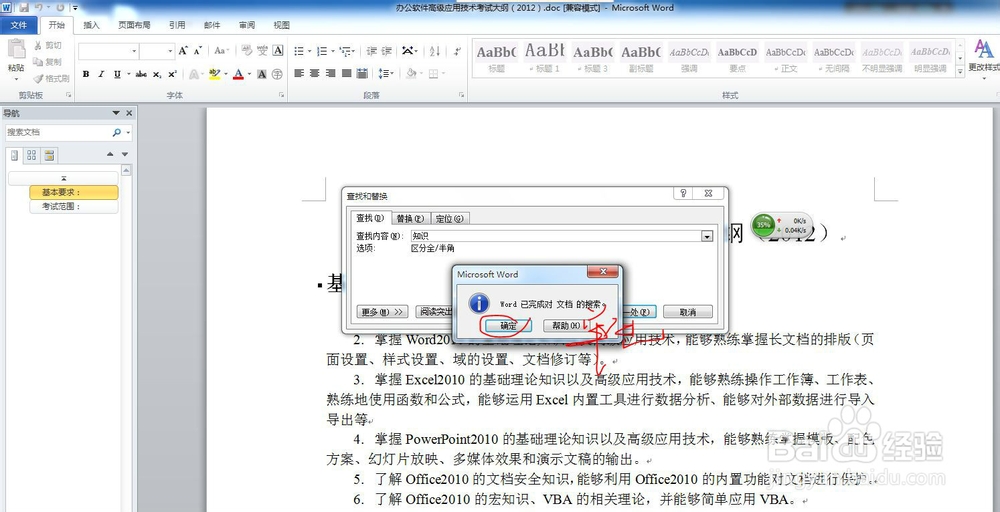Click the Grow Font icon
This screenshot has height=512, width=1000.
point(183,50)
